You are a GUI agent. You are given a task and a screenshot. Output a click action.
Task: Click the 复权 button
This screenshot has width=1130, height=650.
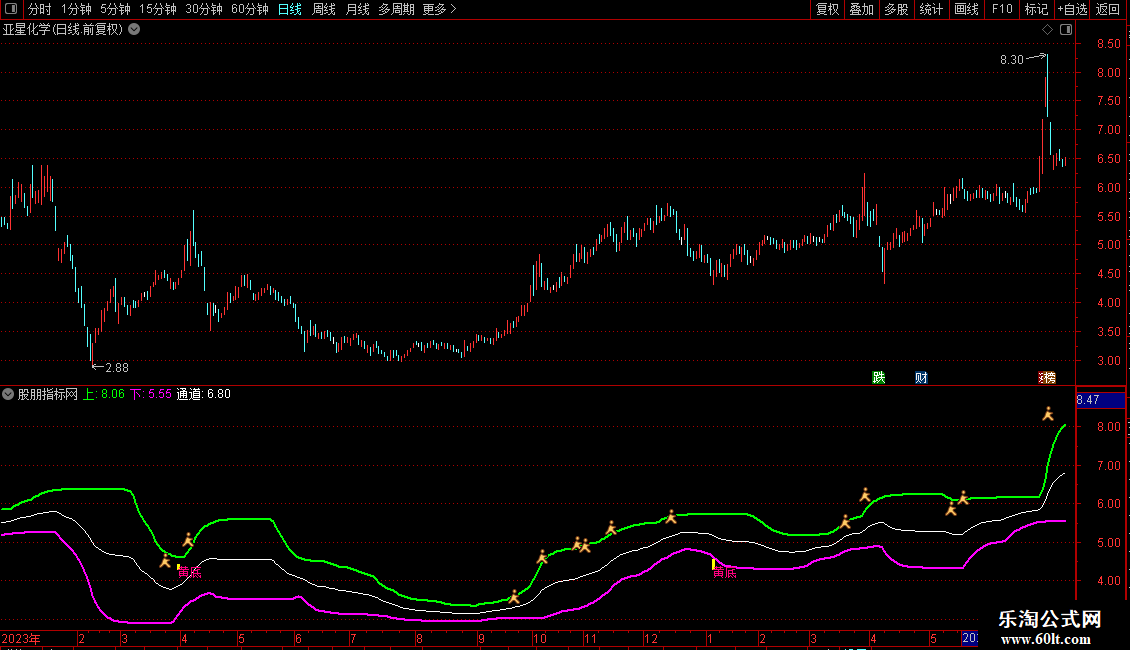point(827,9)
